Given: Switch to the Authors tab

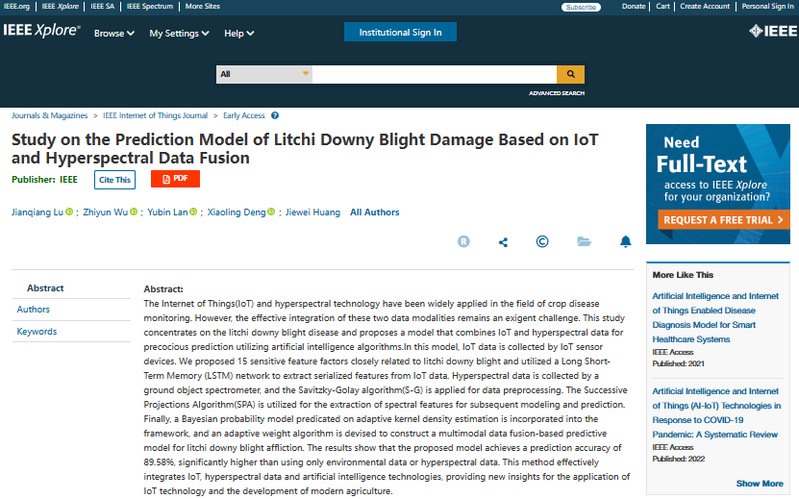Looking at the screenshot, I should click(33, 309).
